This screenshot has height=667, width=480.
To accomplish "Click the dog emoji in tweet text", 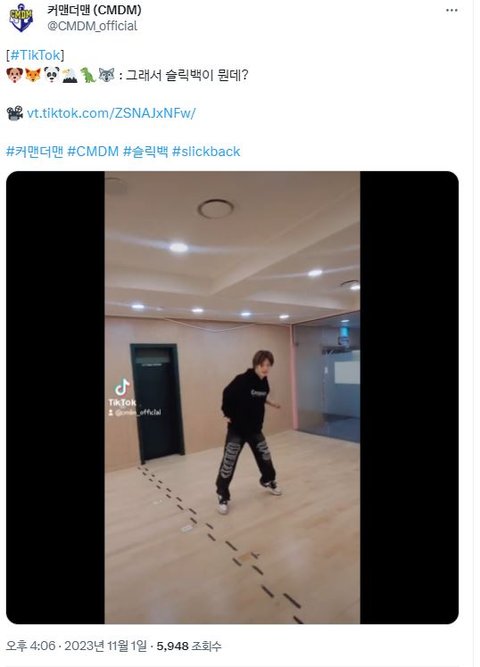I will [x=14, y=75].
